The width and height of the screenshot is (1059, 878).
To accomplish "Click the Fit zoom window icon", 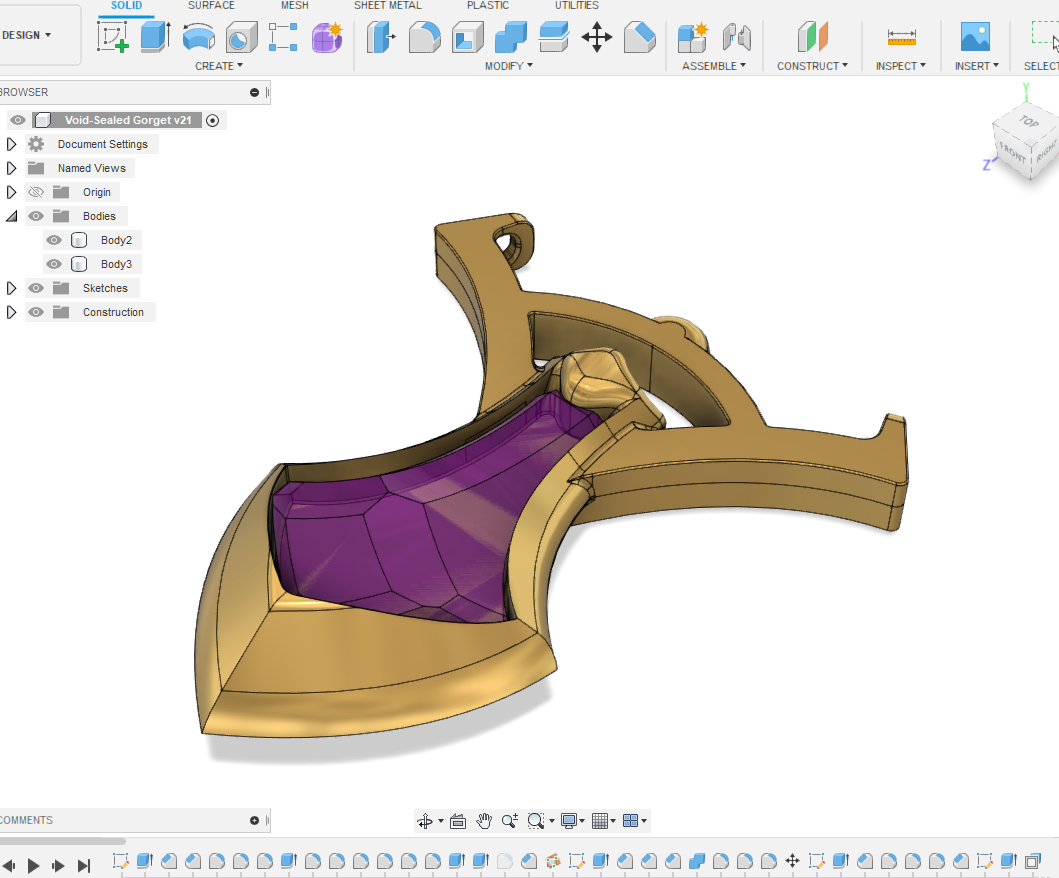I will [x=536, y=821].
